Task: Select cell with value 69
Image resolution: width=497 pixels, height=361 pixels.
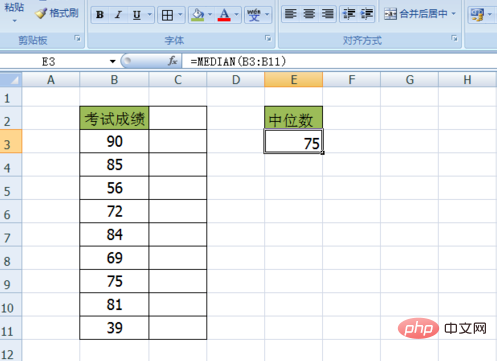Action: pos(114,258)
